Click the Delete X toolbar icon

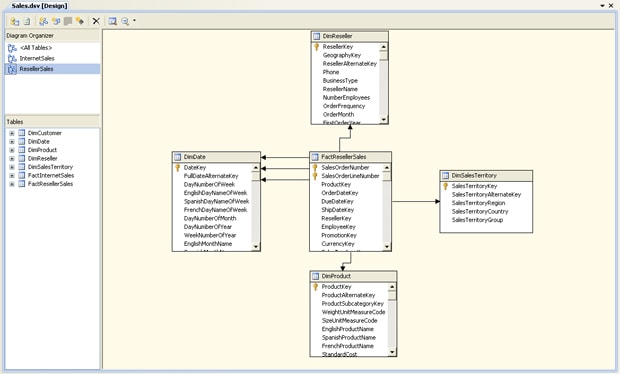coord(96,21)
